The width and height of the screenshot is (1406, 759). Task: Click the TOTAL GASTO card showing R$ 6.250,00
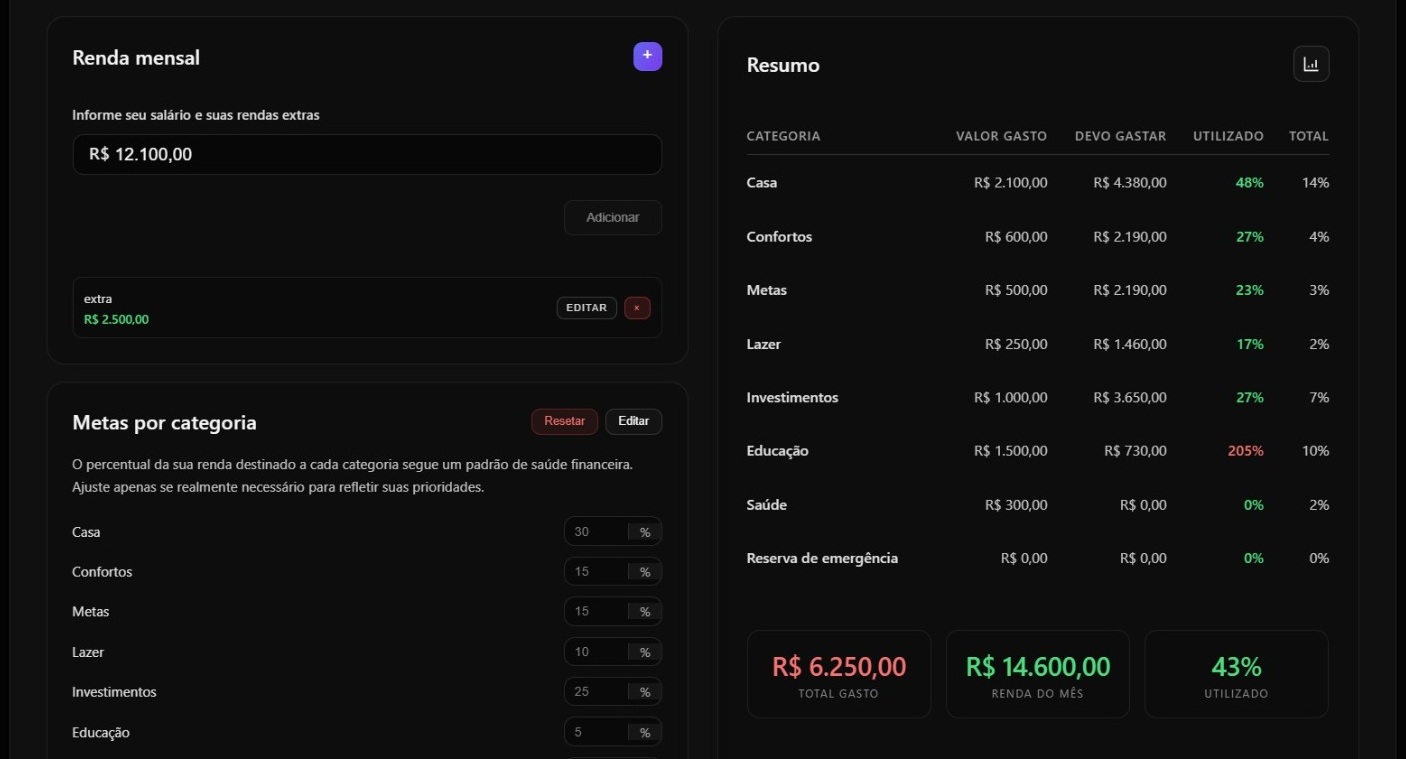(838, 672)
